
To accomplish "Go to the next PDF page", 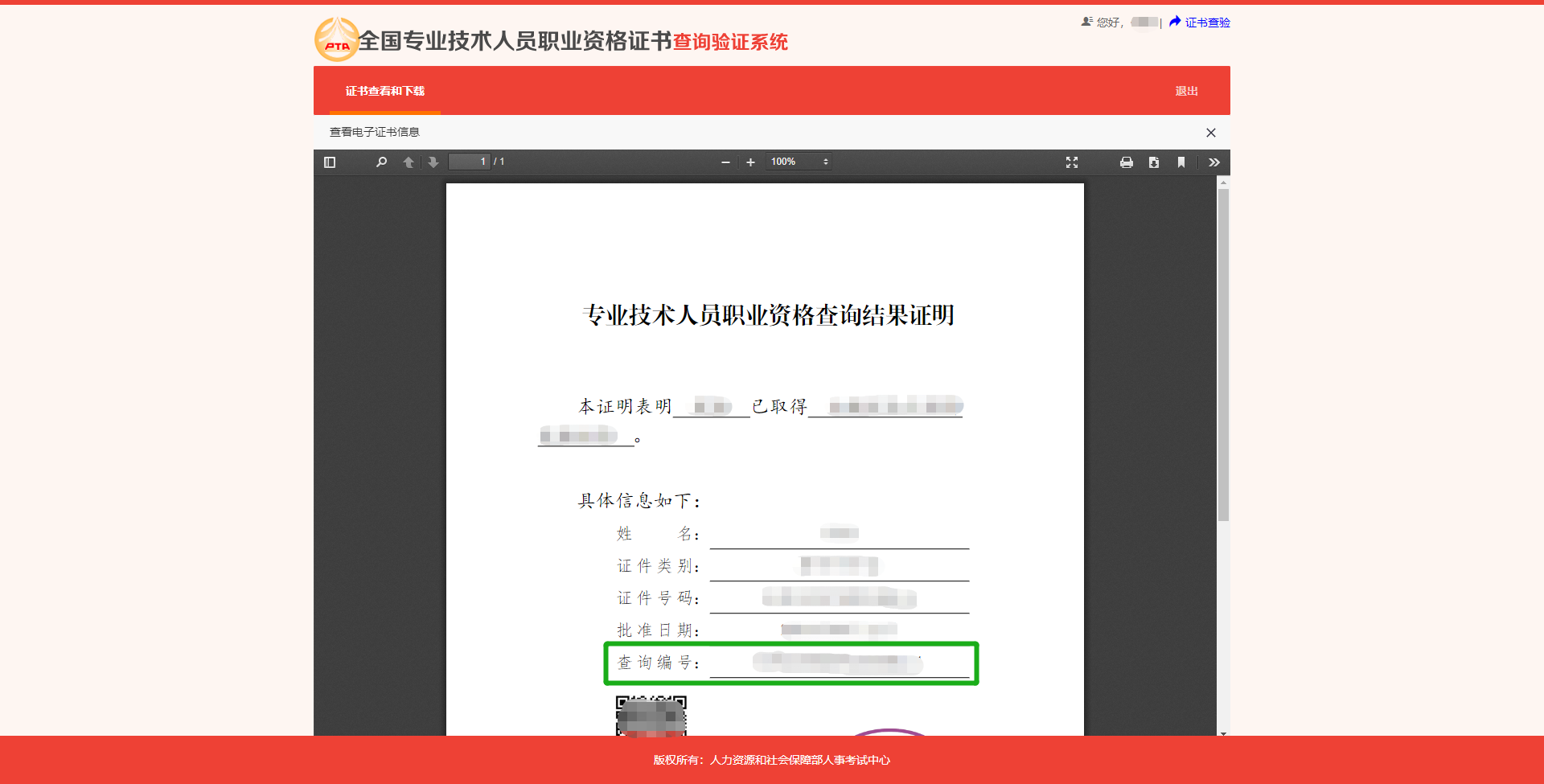I will [x=433, y=162].
